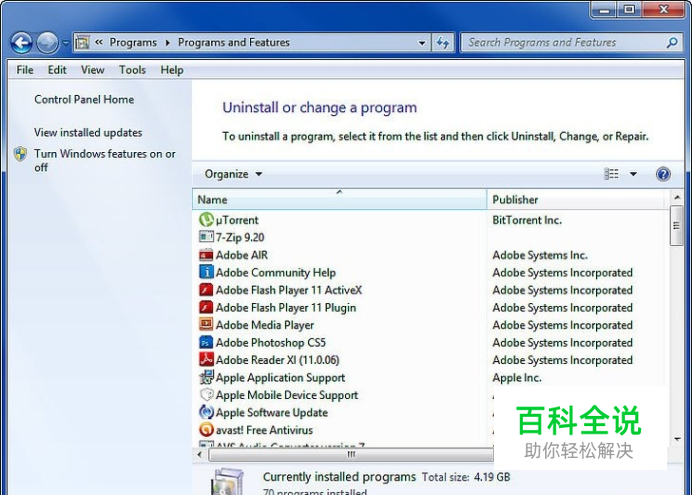Click the 7-Zip 9.20 icon

(206, 237)
